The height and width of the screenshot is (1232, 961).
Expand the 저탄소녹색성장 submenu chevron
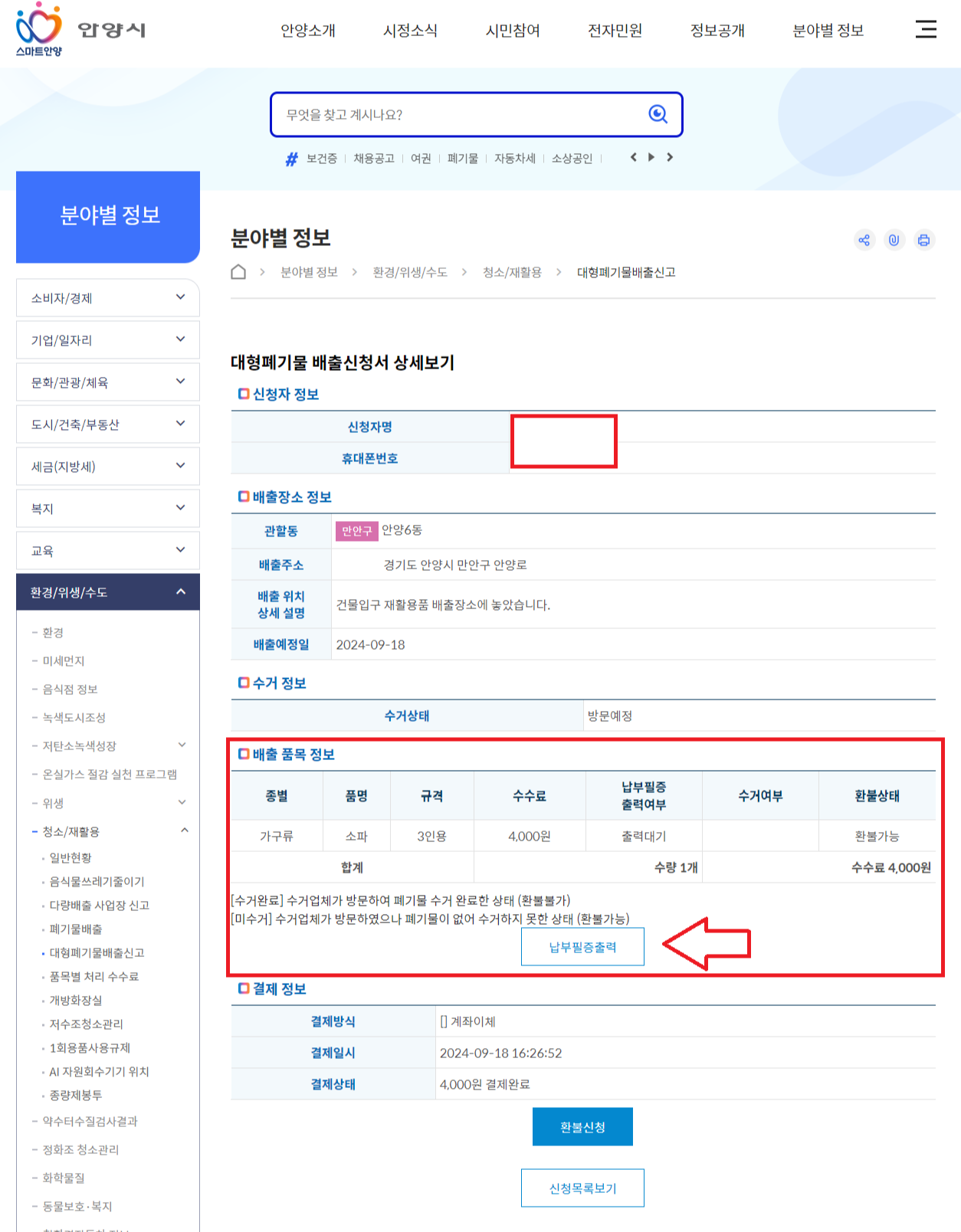[x=182, y=745]
